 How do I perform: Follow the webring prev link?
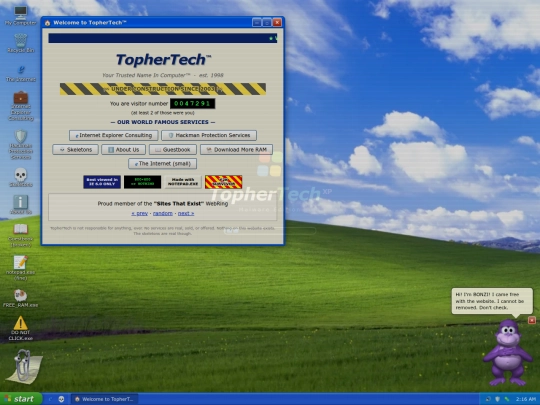pyautogui.click(x=139, y=214)
